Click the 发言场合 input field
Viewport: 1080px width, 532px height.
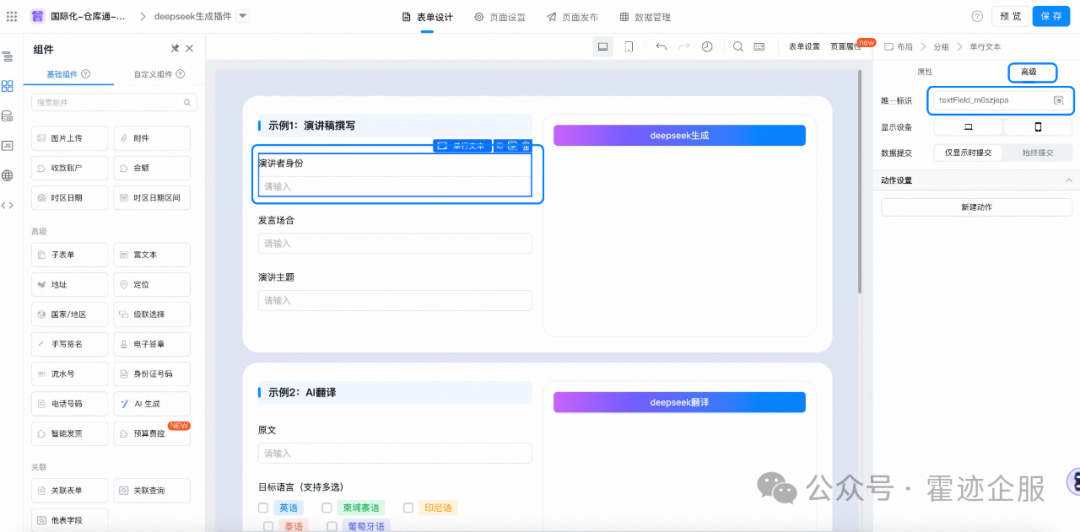(395, 243)
